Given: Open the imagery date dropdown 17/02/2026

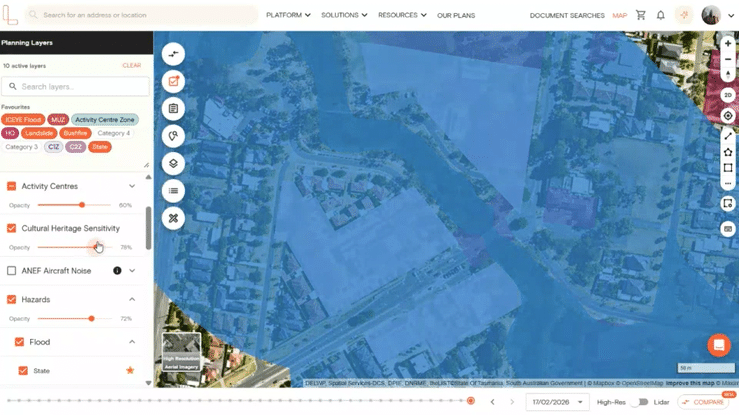Looking at the screenshot, I should coord(557,402).
